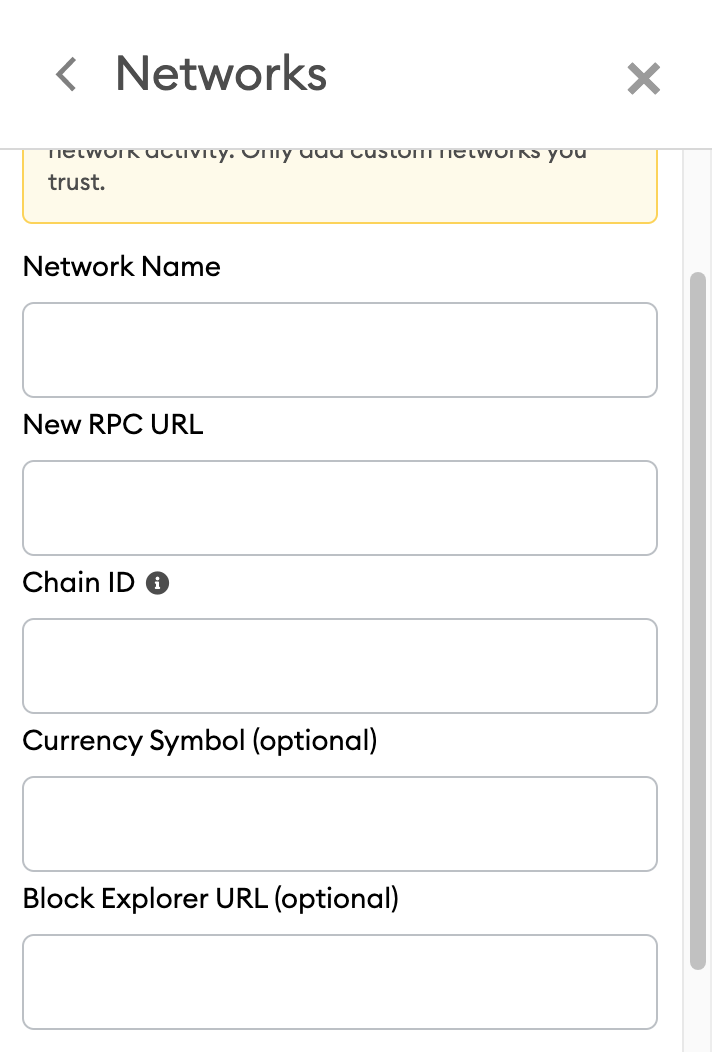Click the 'Network Name' label
Image resolution: width=712 pixels, height=1052 pixels.
click(121, 267)
